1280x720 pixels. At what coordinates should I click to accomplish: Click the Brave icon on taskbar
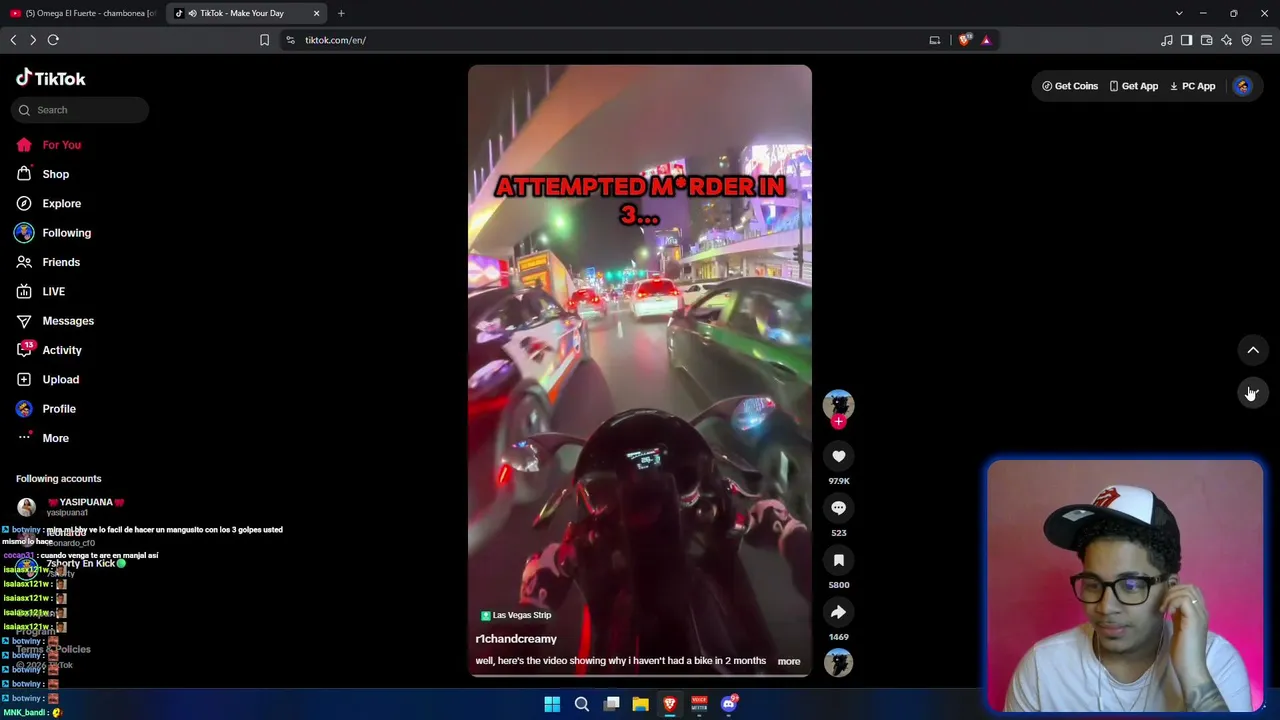point(670,704)
